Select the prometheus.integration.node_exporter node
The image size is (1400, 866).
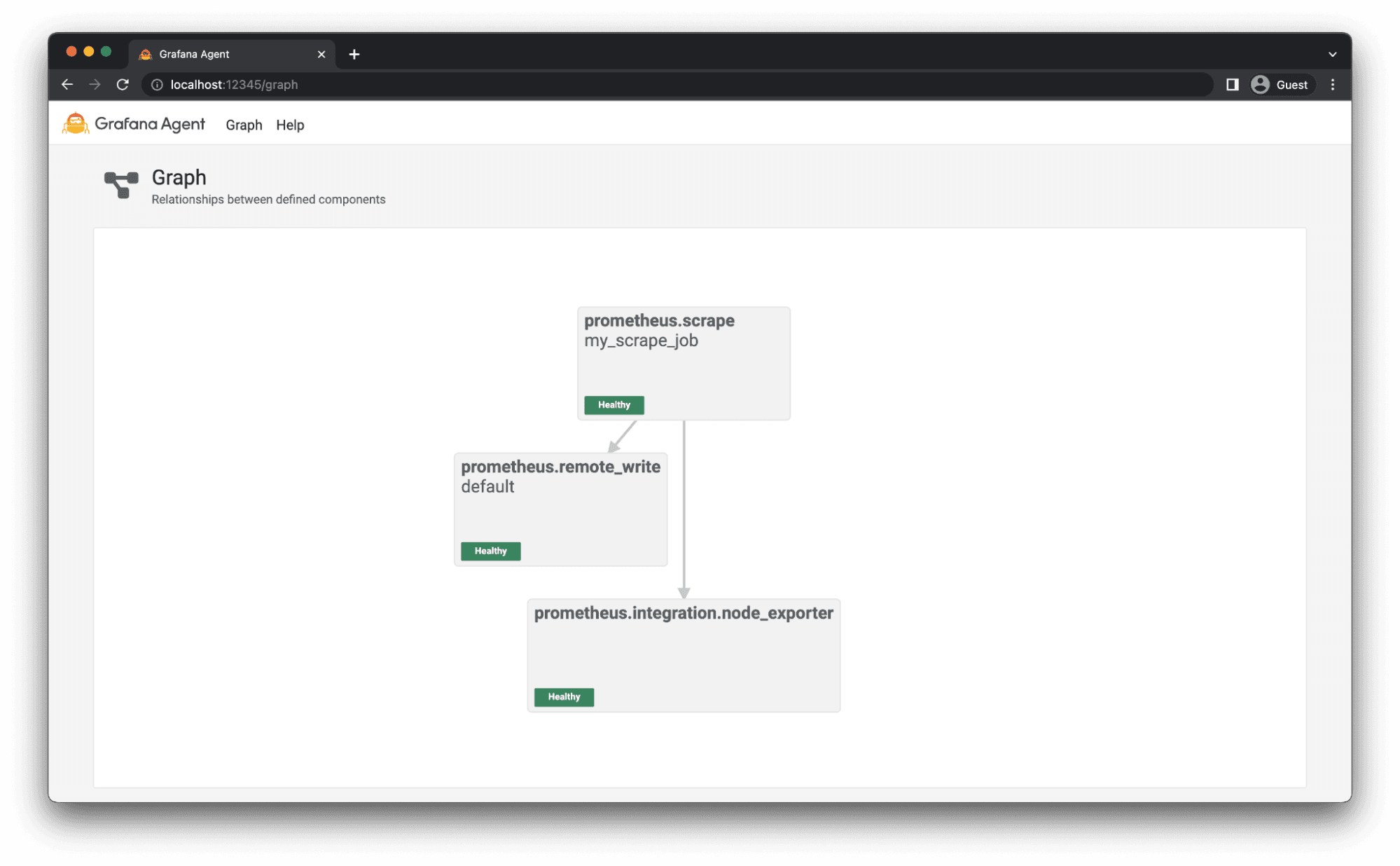tap(684, 655)
